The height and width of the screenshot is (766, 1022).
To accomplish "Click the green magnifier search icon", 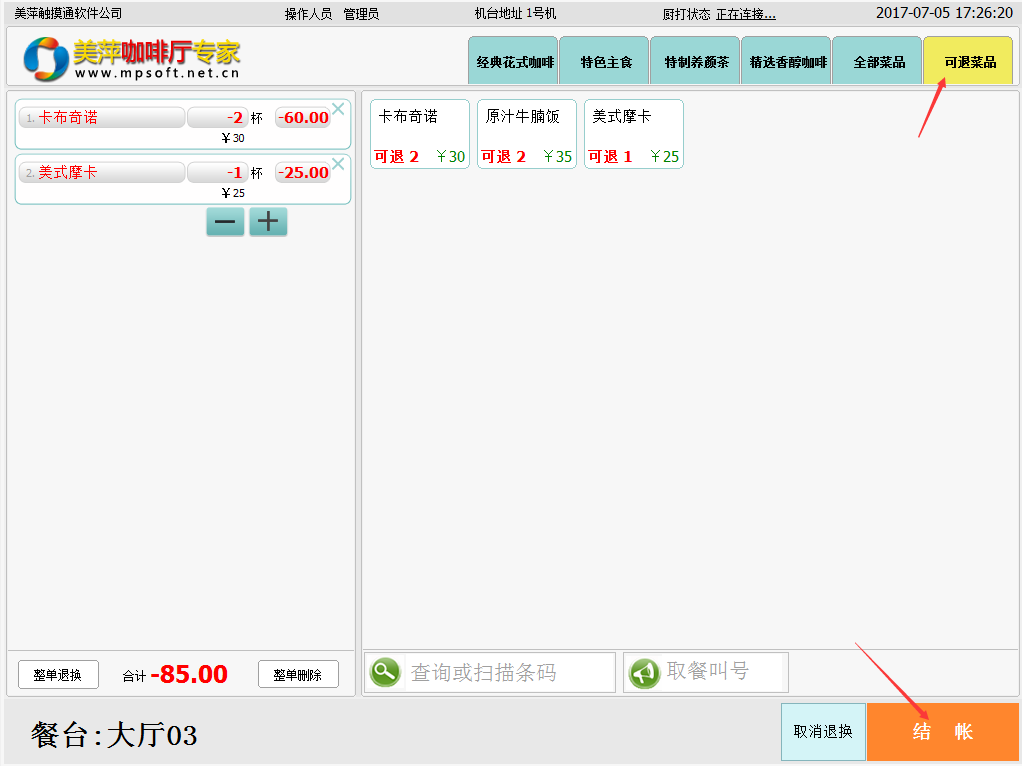I will (385, 673).
